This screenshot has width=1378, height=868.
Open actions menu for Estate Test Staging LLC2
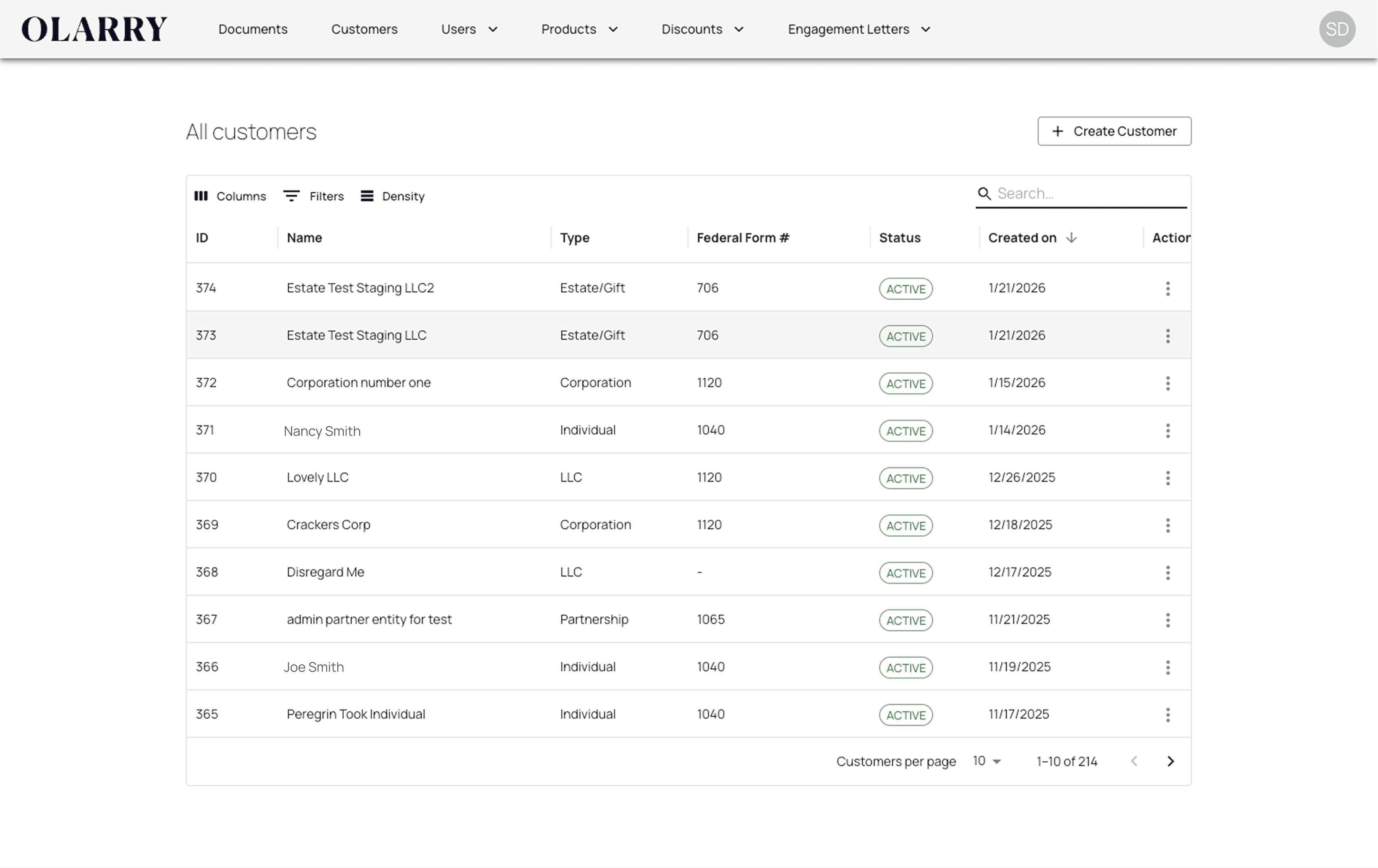(x=1167, y=288)
